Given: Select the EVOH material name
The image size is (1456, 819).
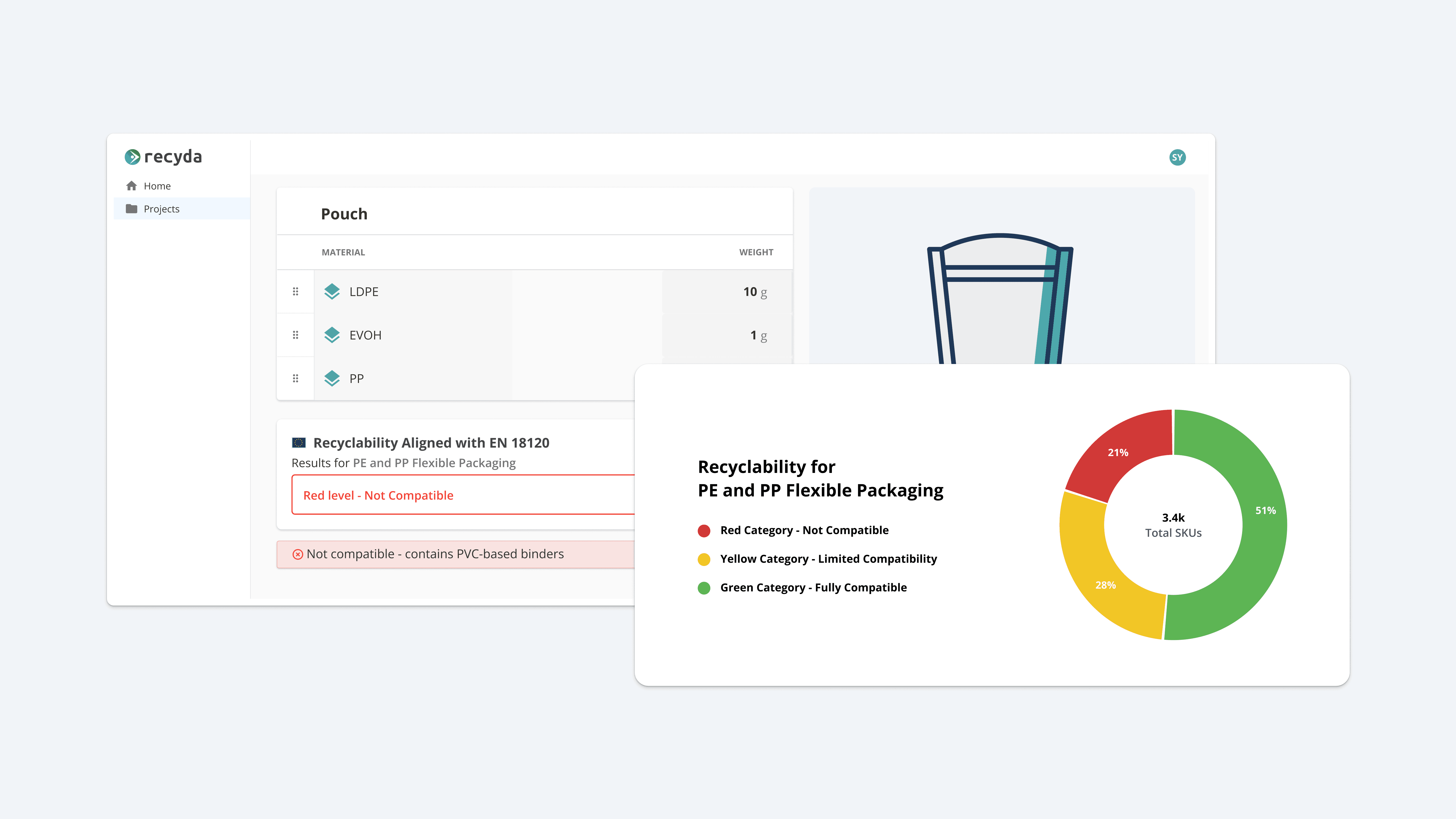Looking at the screenshot, I should point(366,335).
